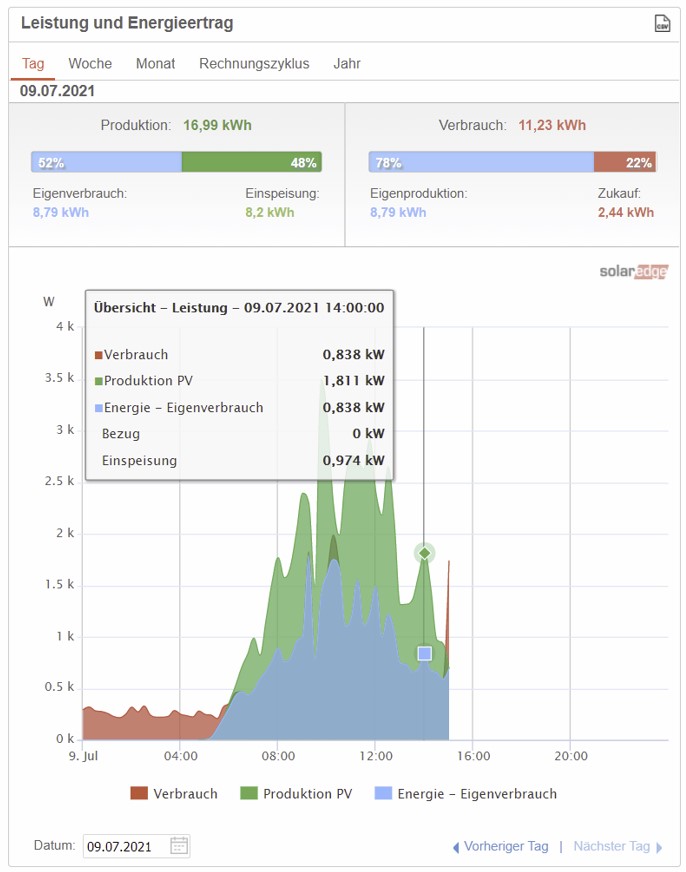Open the Rechnungszyklus tab
The height and width of the screenshot is (872, 686).
[x=254, y=63]
